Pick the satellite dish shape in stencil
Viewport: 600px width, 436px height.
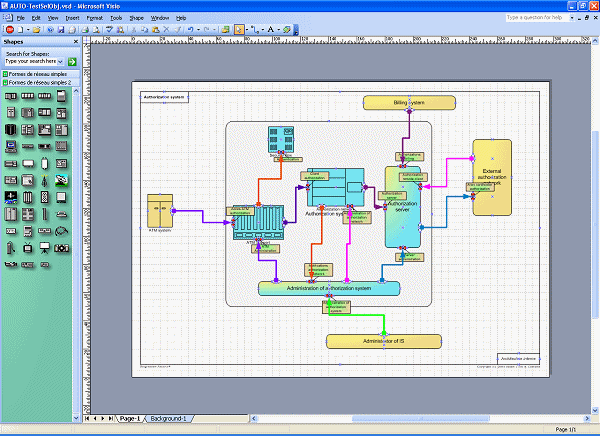point(61,180)
